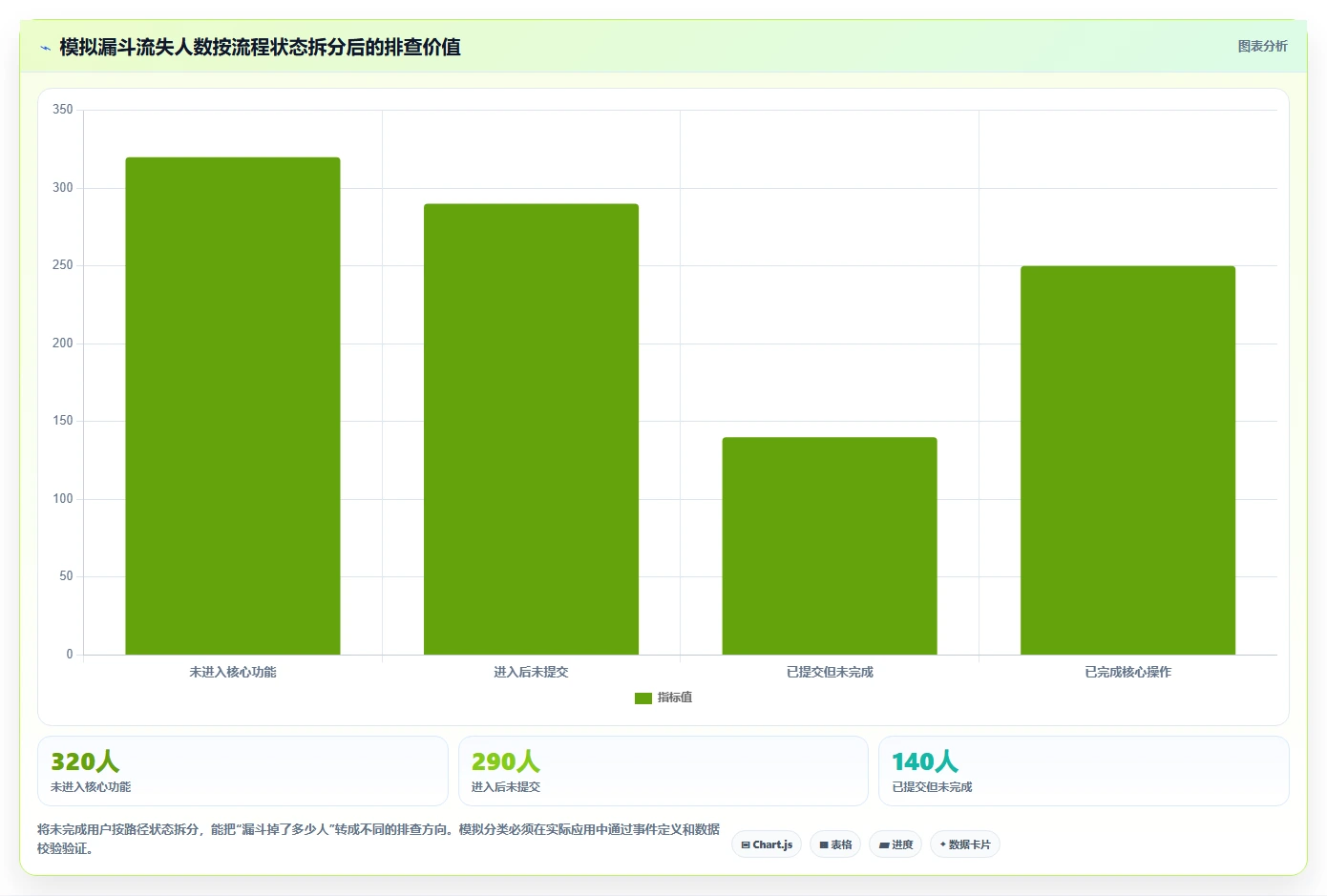Click the 表格 tag chip
Image resolution: width=1327 pixels, height=896 pixels.
[835, 844]
